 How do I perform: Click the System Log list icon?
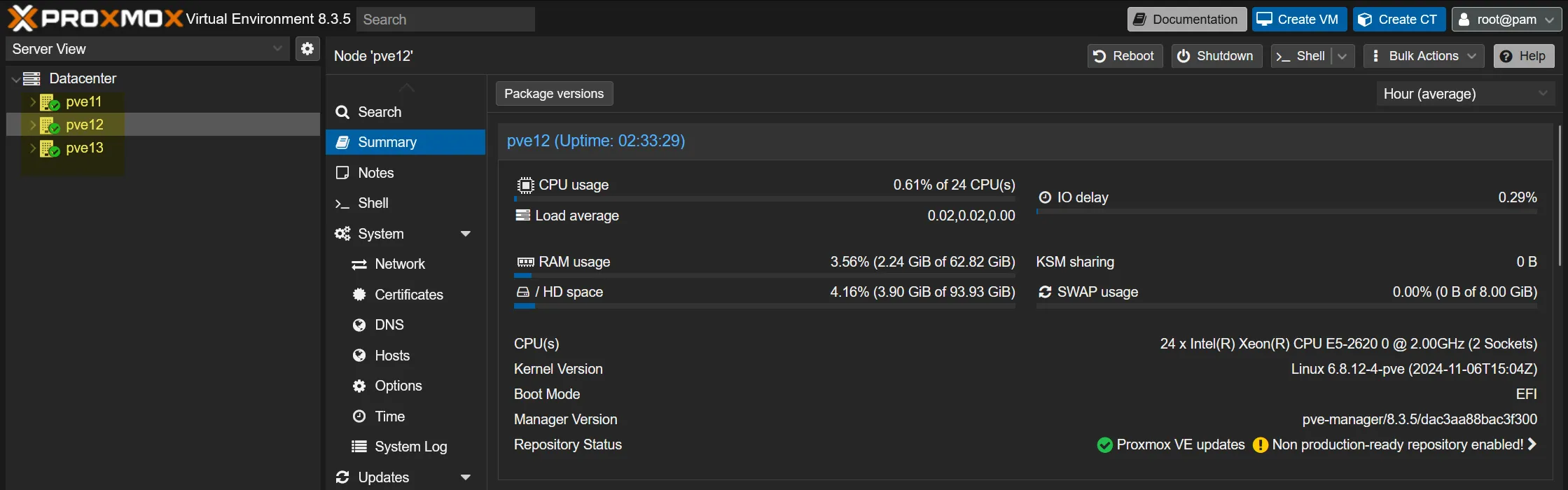point(359,447)
